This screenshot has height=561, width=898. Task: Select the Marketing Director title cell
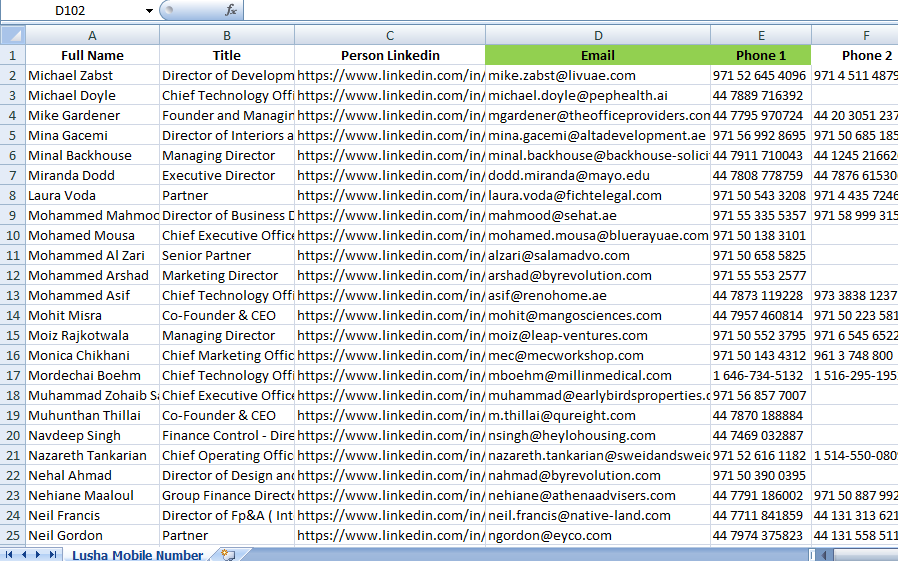[227, 275]
